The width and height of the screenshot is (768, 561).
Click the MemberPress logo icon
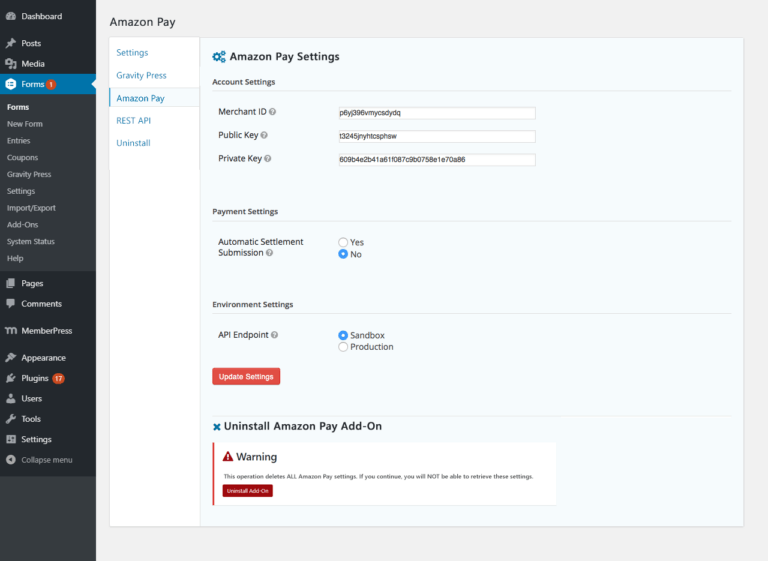click(11, 331)
